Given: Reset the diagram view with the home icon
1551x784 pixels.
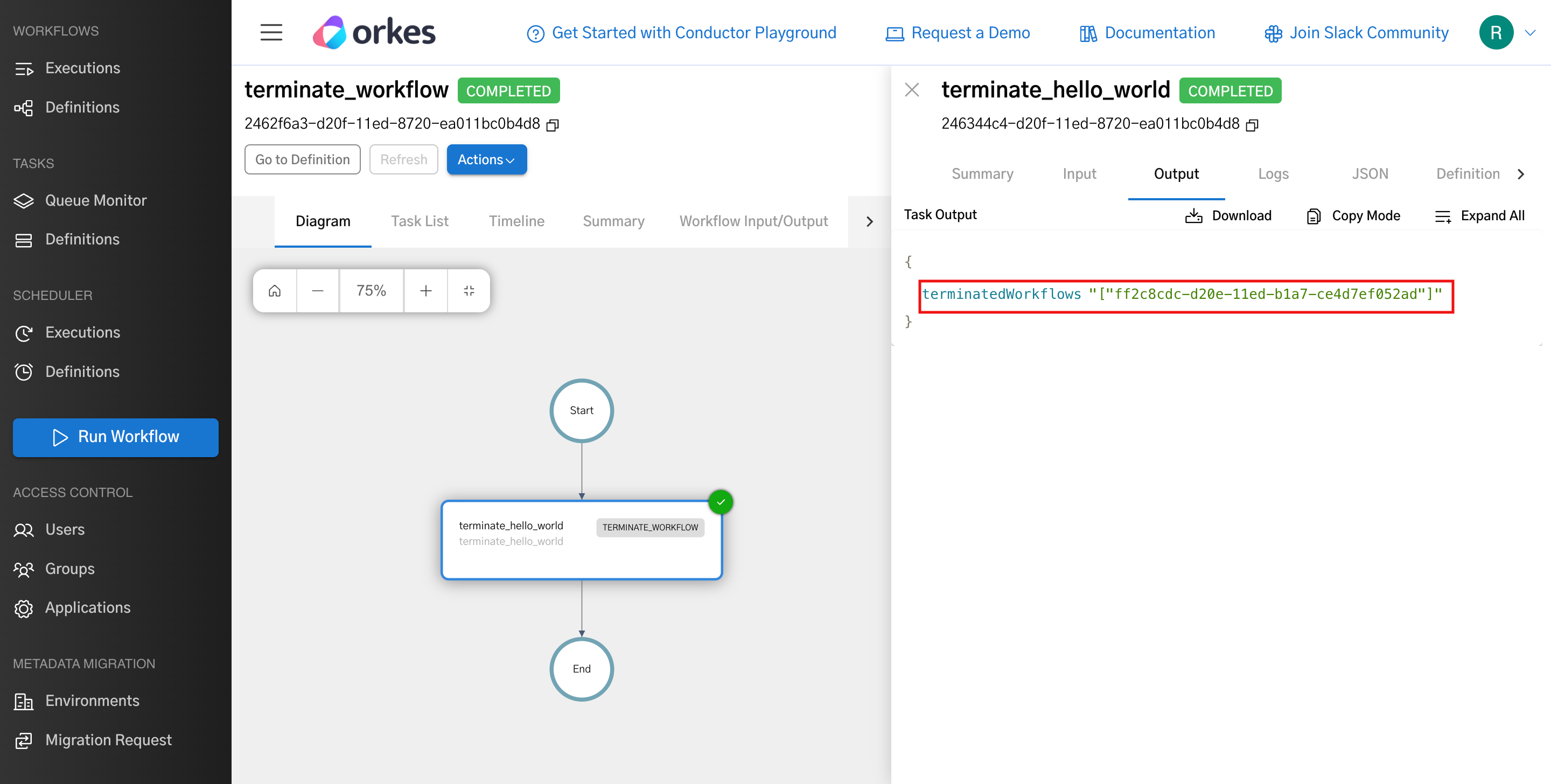Looking at the screenshot, I should click(x=275, y=290).
